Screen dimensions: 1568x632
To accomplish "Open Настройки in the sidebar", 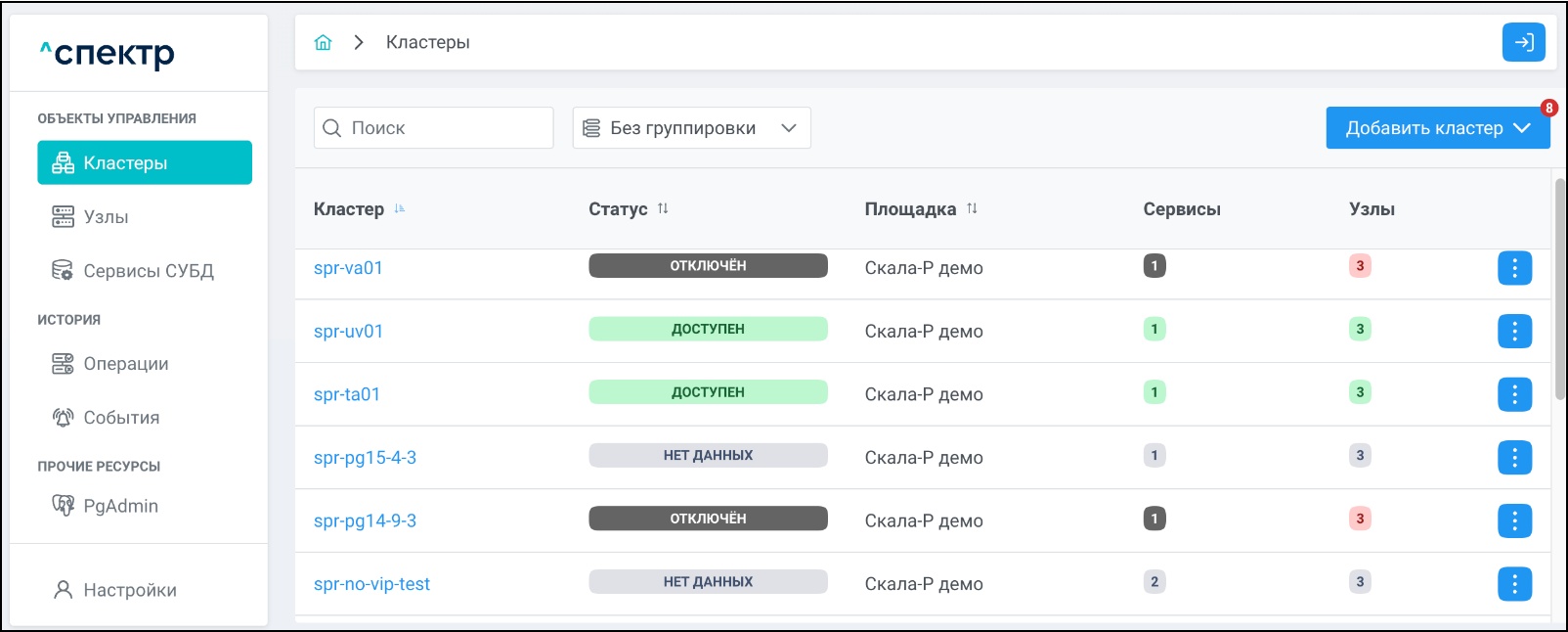I will coord(129,590).
